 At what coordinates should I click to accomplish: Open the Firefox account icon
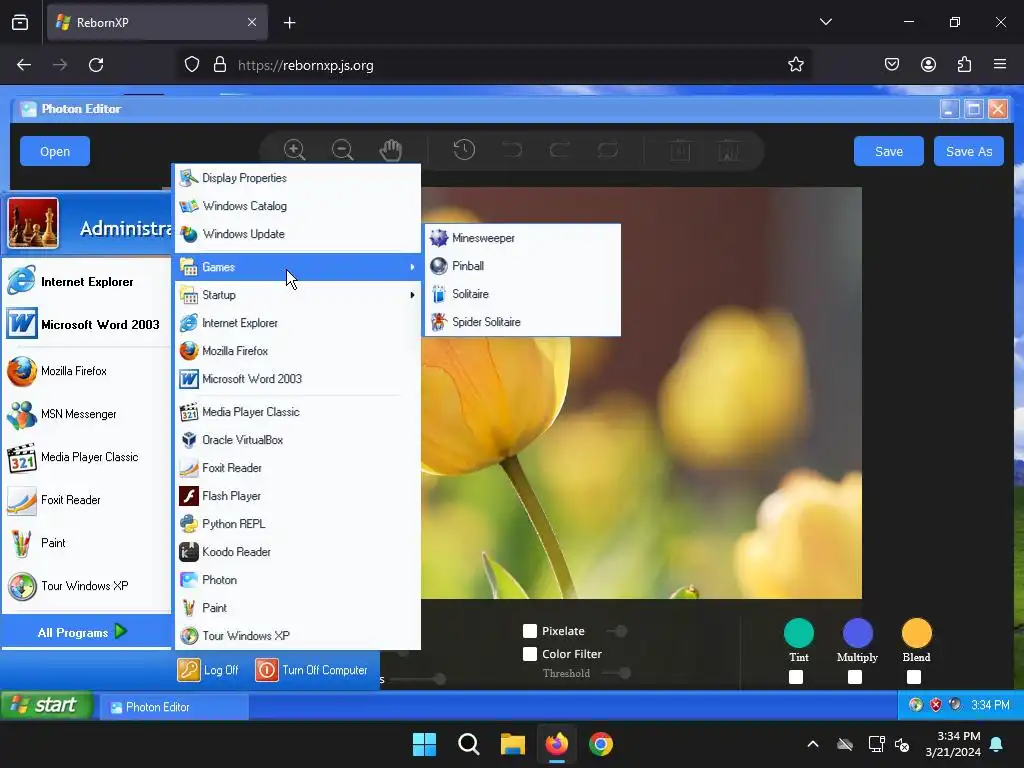(x=928, y=65)
